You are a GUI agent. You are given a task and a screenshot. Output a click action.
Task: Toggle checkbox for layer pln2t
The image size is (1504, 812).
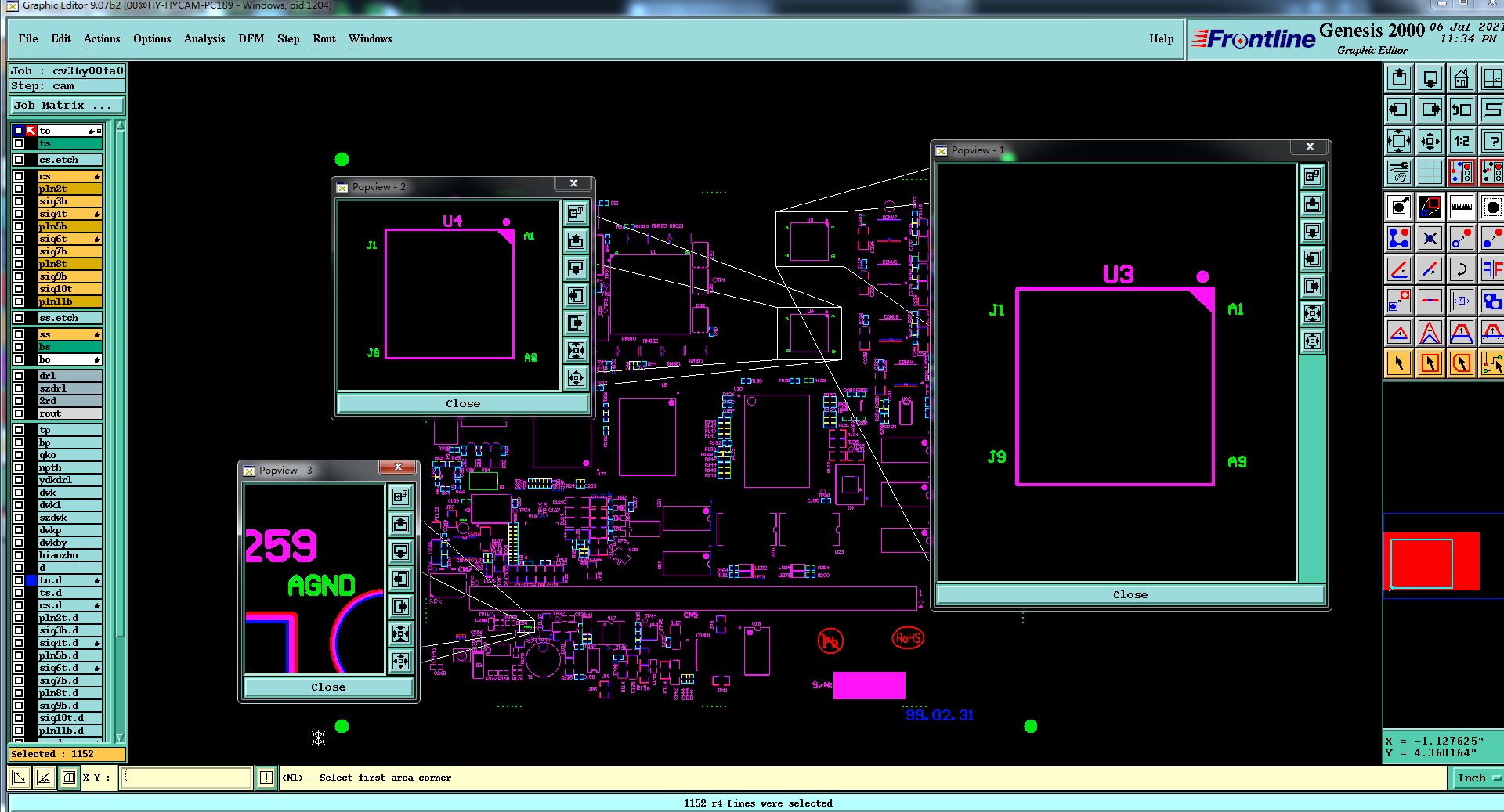pyautogui.click(x=19, y=189)
